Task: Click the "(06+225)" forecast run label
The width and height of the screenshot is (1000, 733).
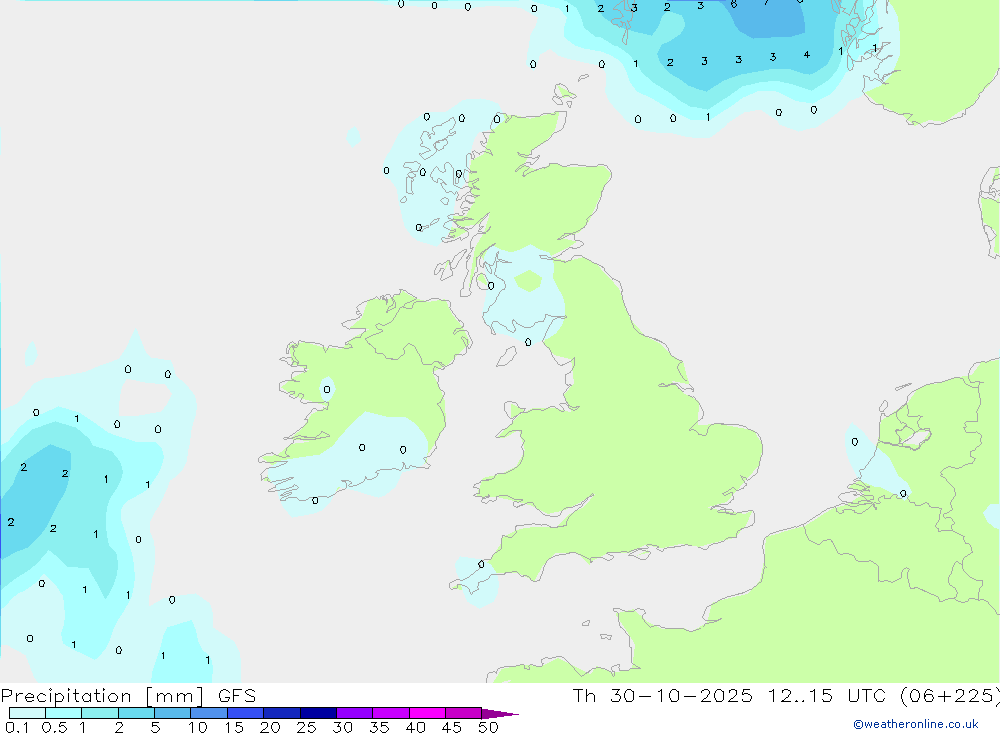Action: 950,696
